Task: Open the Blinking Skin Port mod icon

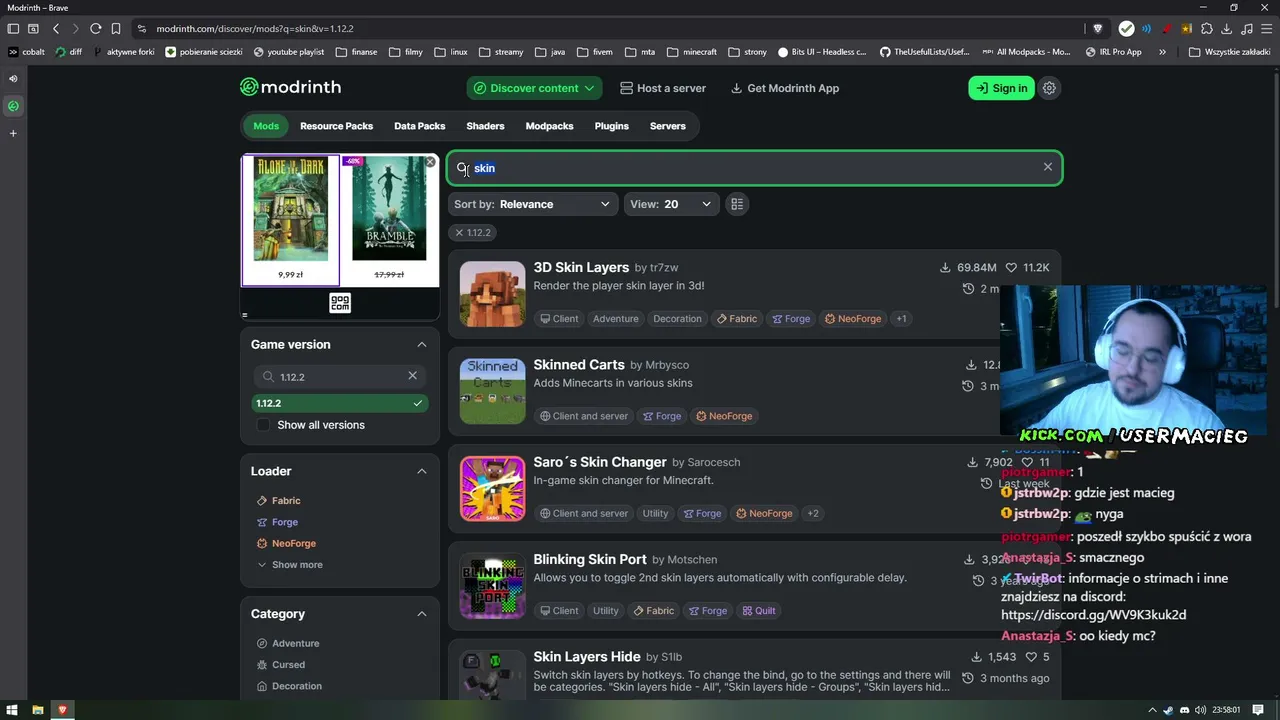Action: 492,586
